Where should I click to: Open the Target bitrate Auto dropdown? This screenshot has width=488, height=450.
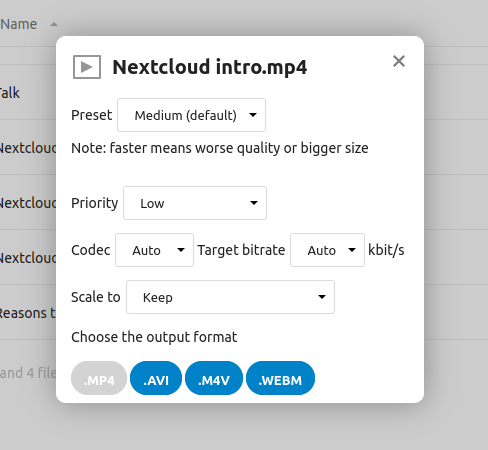(327, 250)
